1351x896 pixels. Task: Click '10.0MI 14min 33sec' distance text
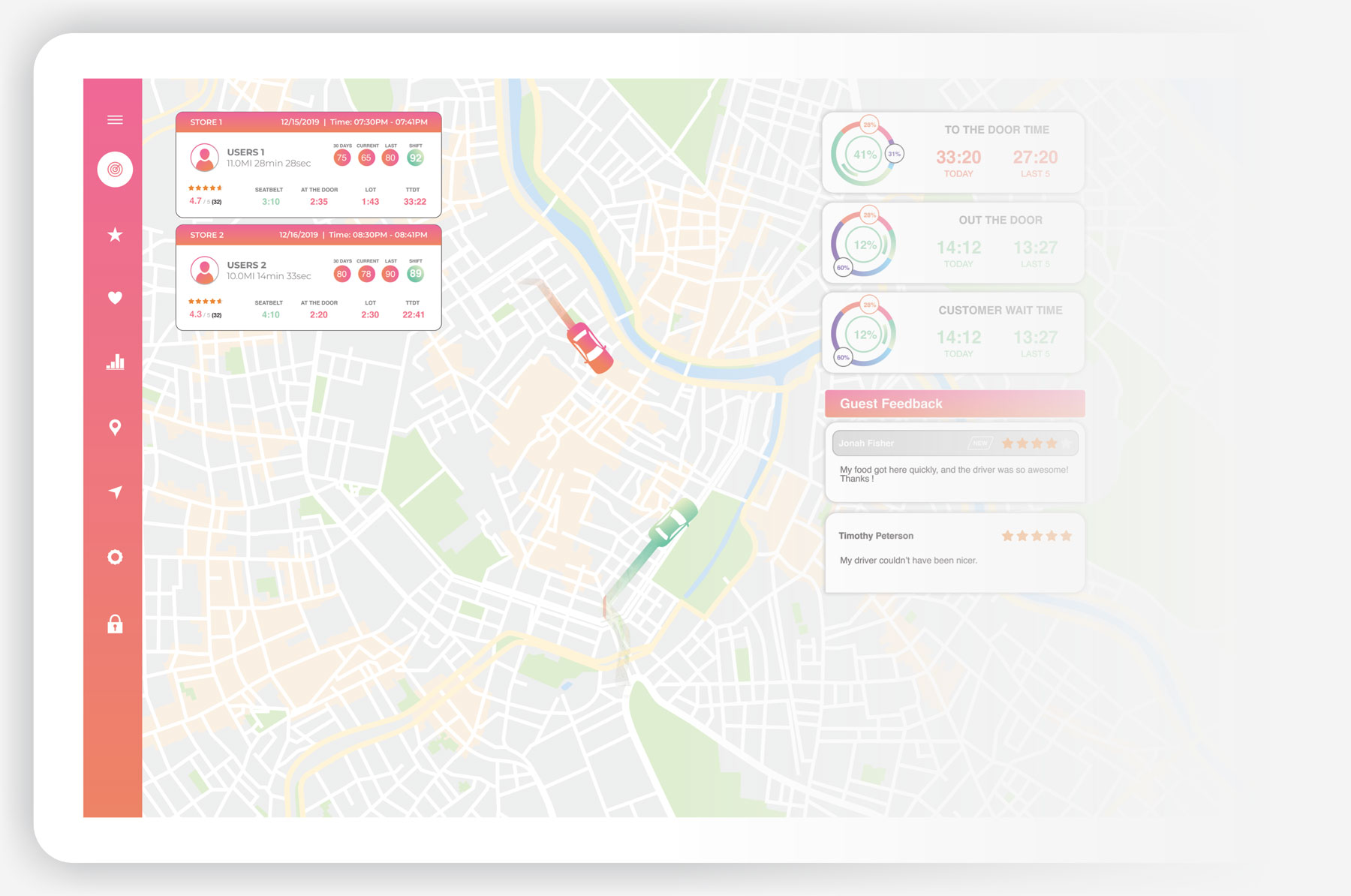click(269, 276)
